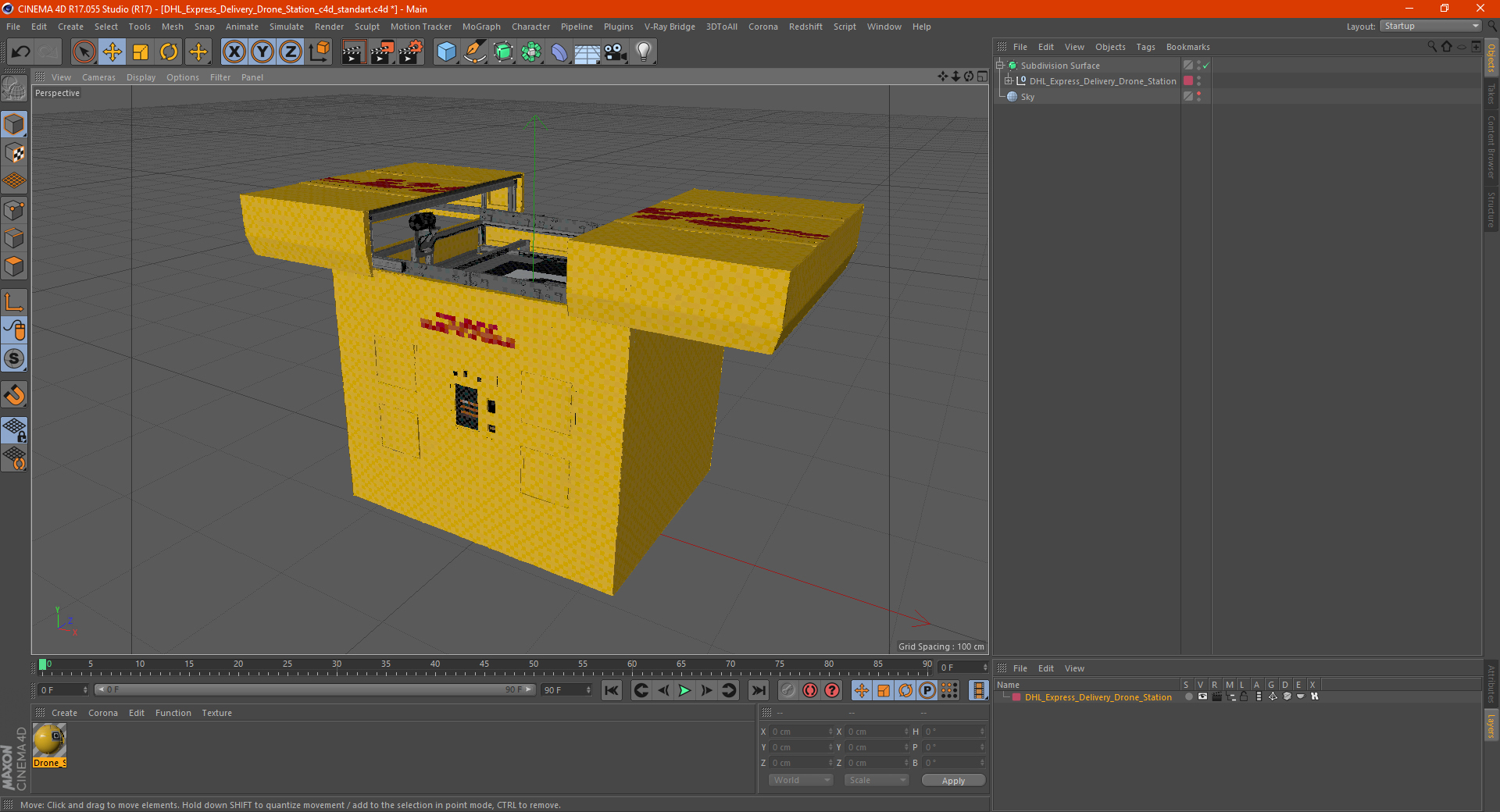
Task: Click the coordinate system icon
Action: [320, 52]
